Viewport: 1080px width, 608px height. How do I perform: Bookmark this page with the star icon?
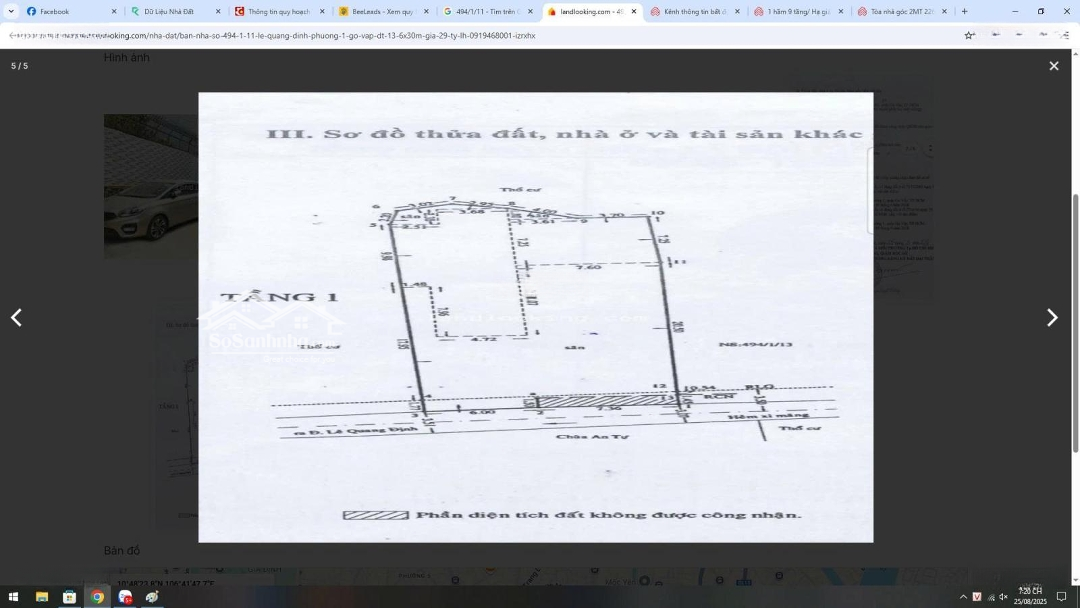(969, 35)
